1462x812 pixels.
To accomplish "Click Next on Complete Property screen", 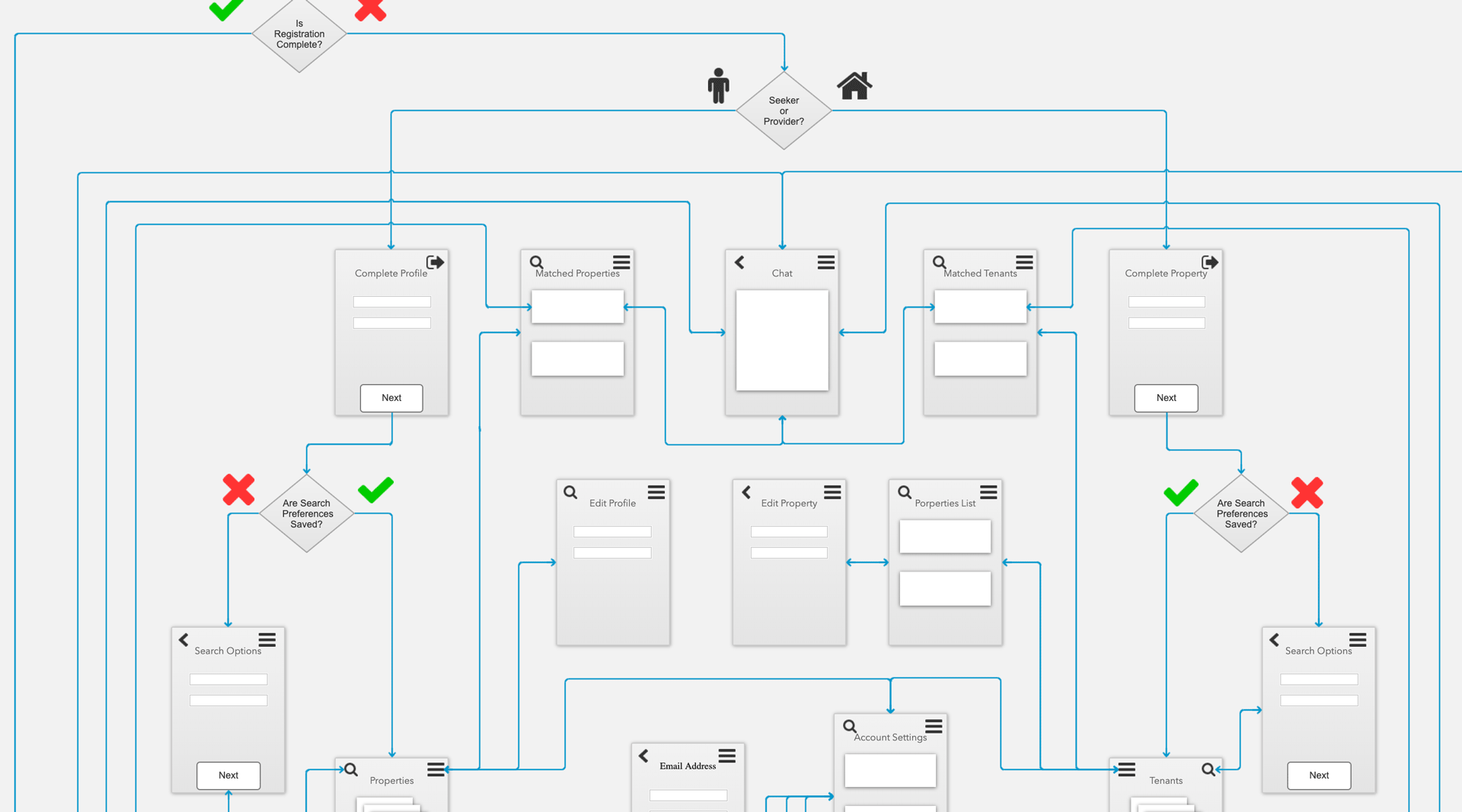I will [x=1167, y=398].
